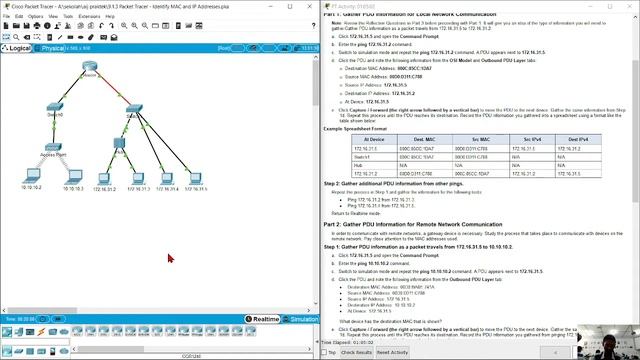Click the Print toolbar icon
640x360 pixels.
37,26
